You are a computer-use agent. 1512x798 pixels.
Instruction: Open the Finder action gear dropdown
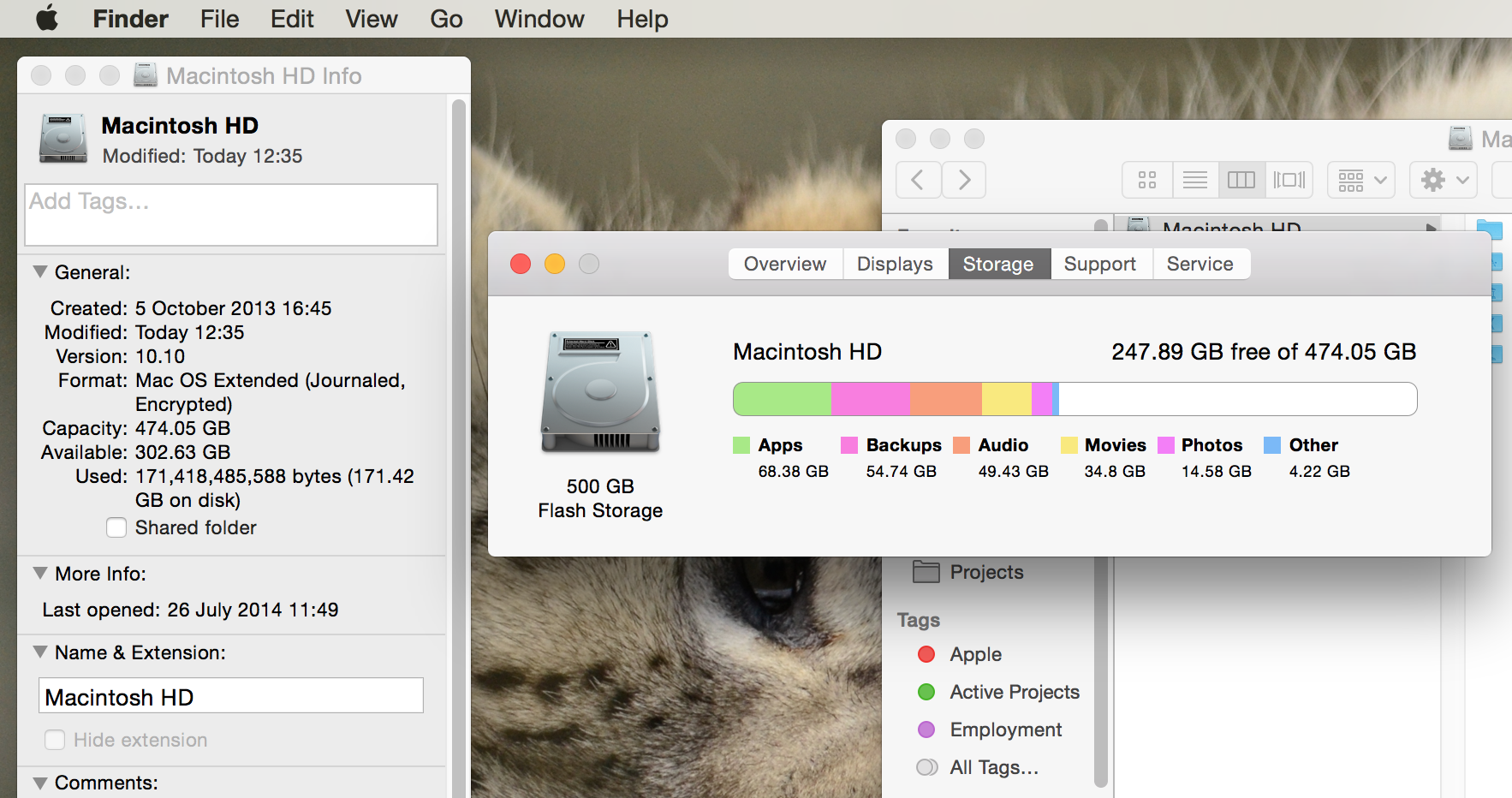[x=1444, y=180]
